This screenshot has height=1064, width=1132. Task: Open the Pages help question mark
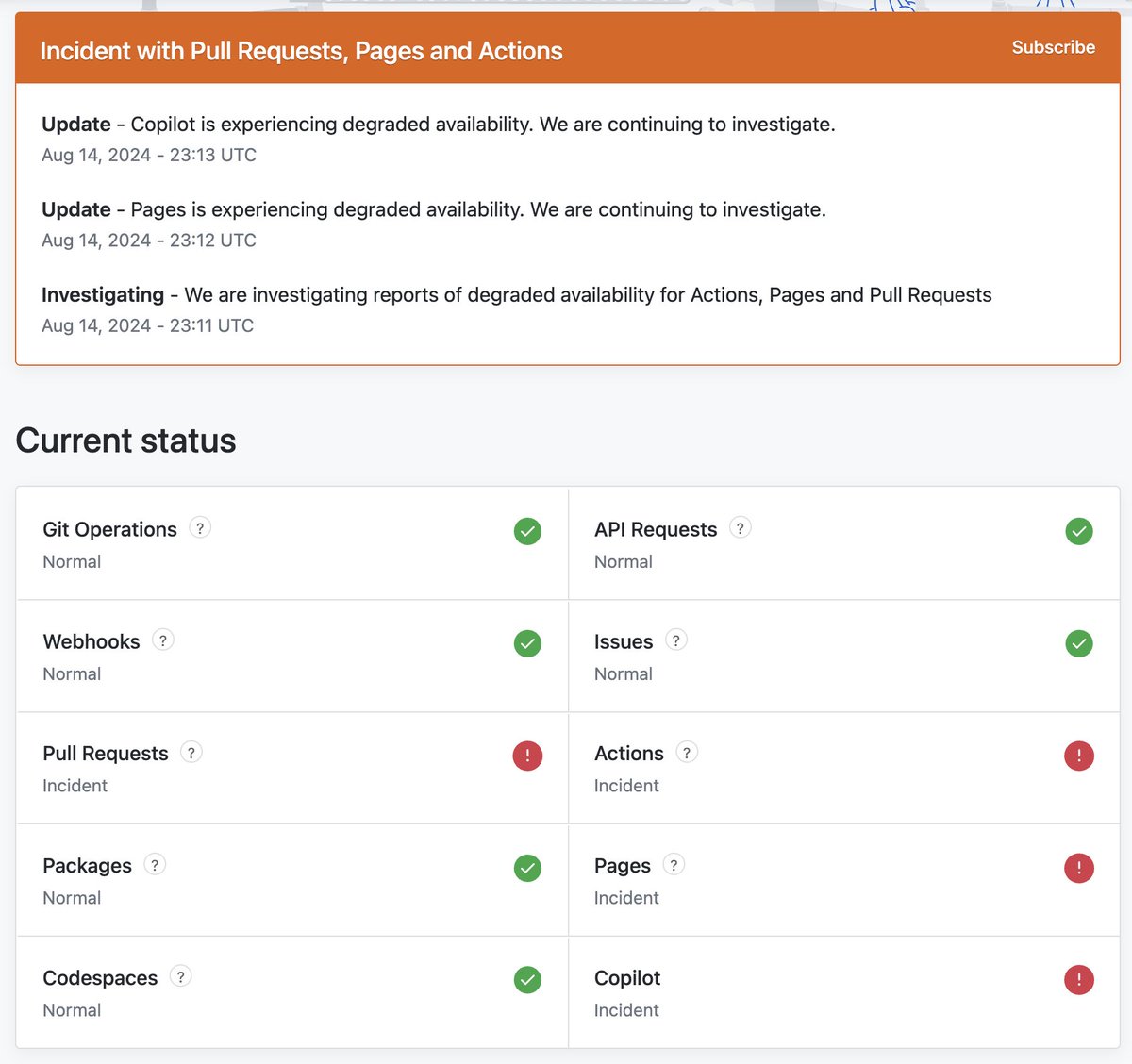pyautogui.click(x=674, y=865)
